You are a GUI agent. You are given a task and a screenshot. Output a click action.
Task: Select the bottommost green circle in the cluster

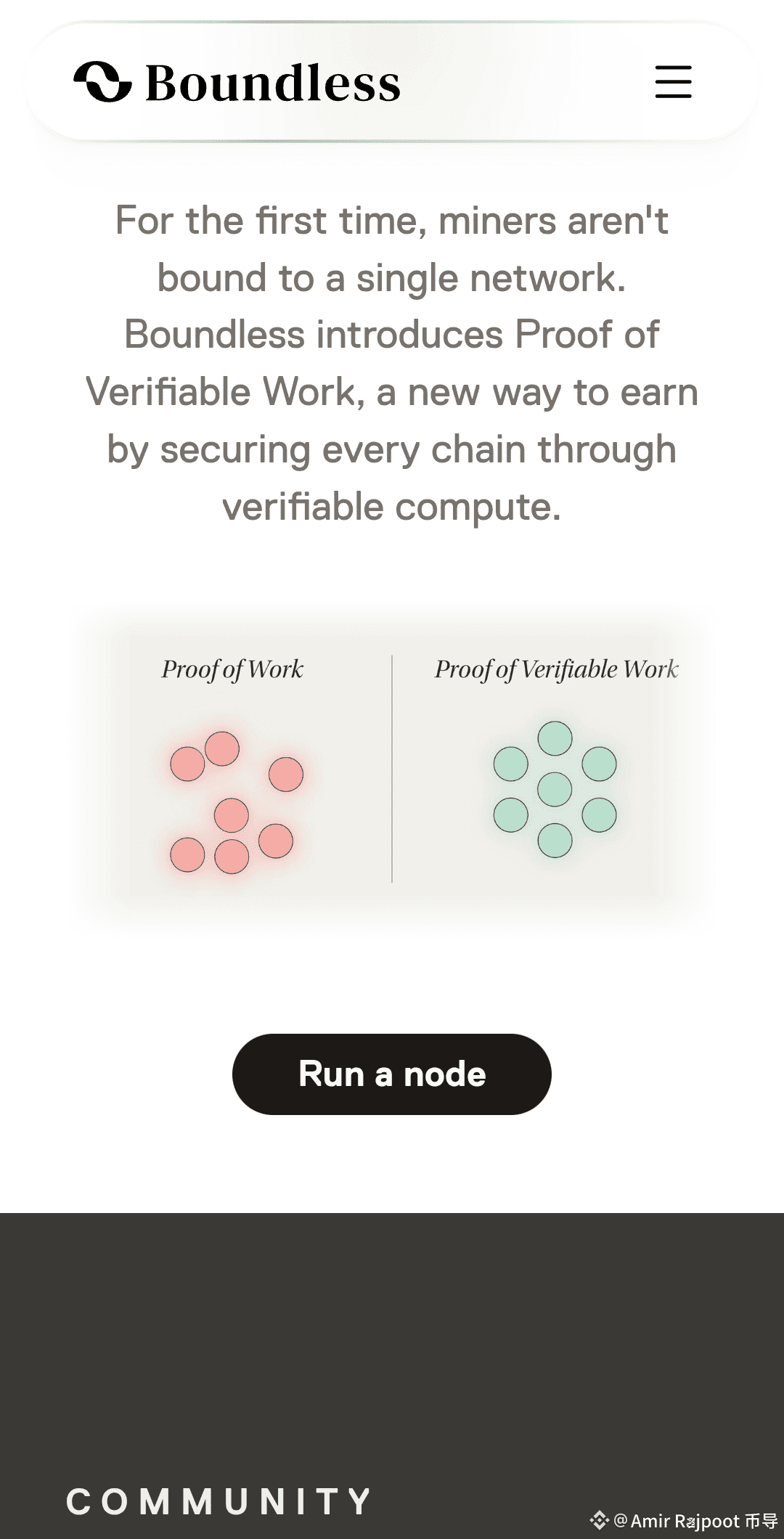(x=555, y=841)
